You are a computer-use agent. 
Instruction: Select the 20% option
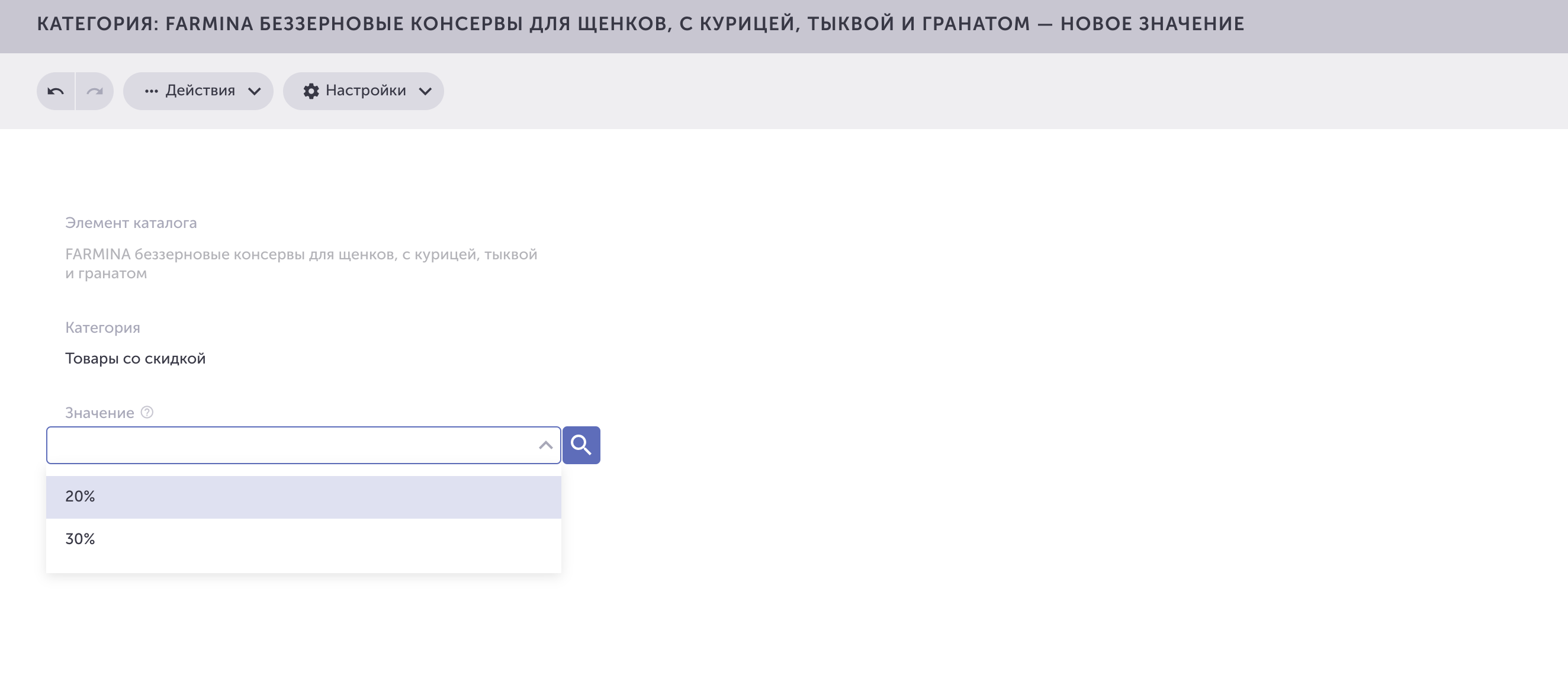(304, 497)
